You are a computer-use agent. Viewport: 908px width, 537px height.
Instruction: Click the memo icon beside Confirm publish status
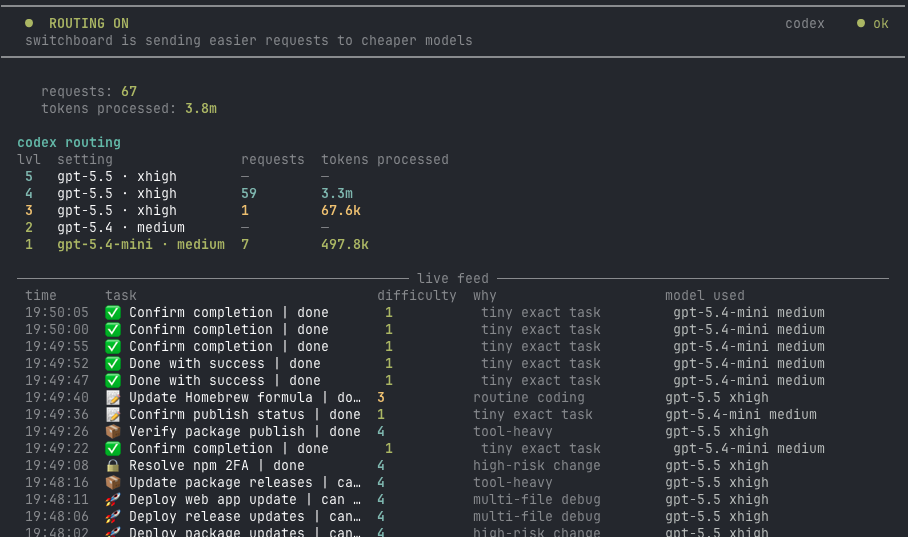point(113,415)
